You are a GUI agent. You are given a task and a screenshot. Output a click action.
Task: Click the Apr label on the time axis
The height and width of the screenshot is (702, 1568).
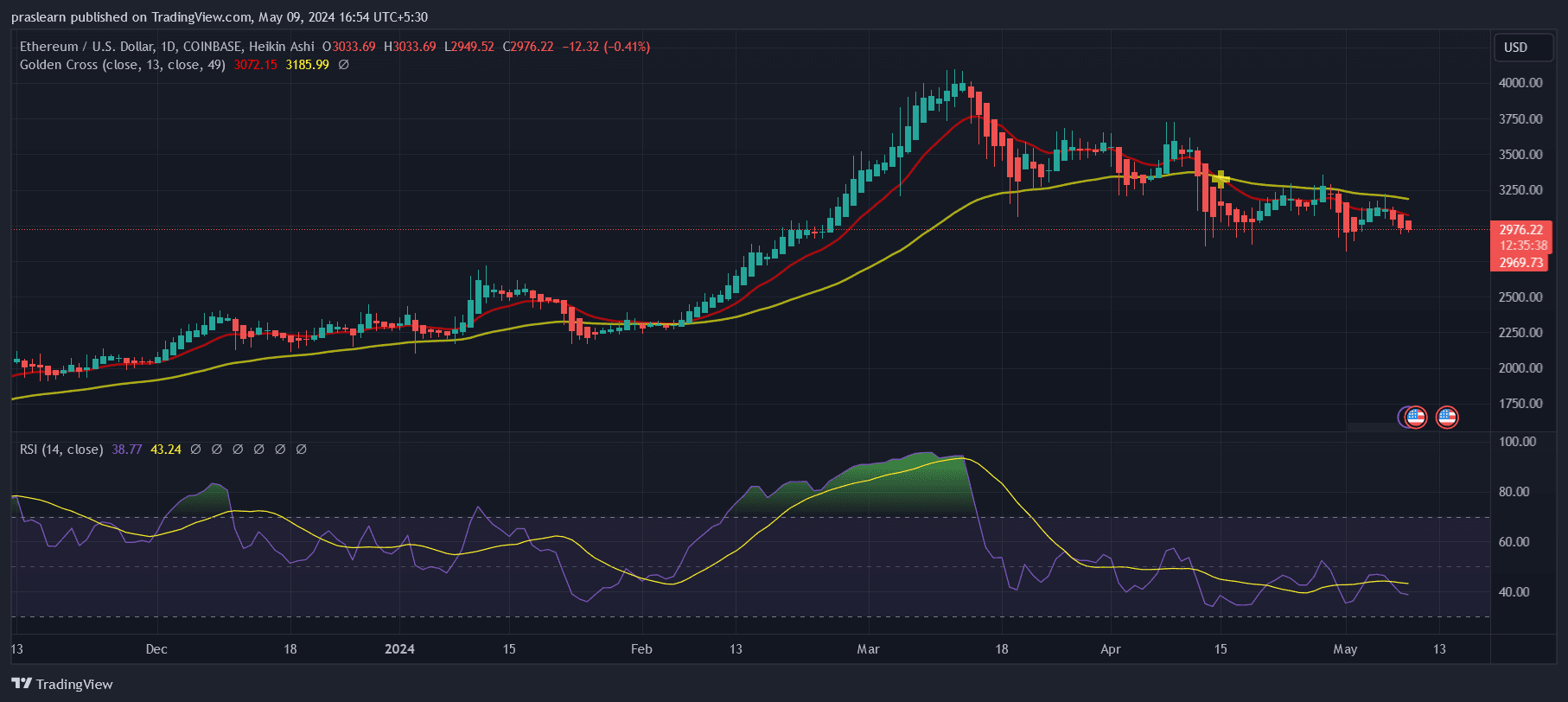(x=1111, y=649)
